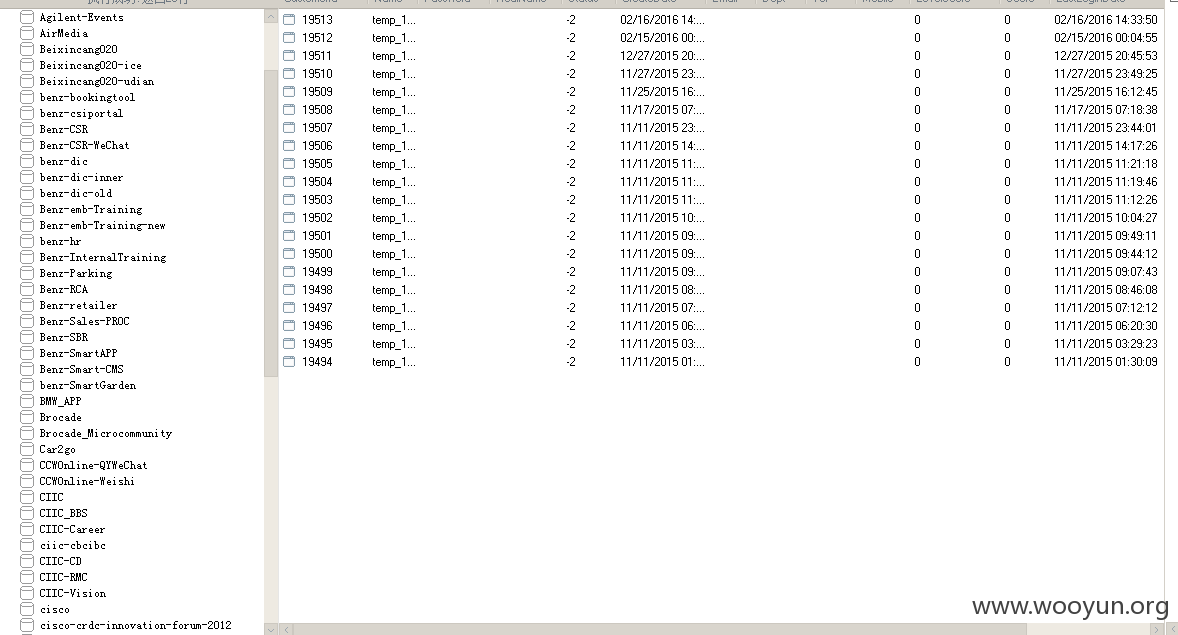Screen dimensions: 1178x635
Task: Select the CIIC-Career tree entry
Action: click(72, 529)
